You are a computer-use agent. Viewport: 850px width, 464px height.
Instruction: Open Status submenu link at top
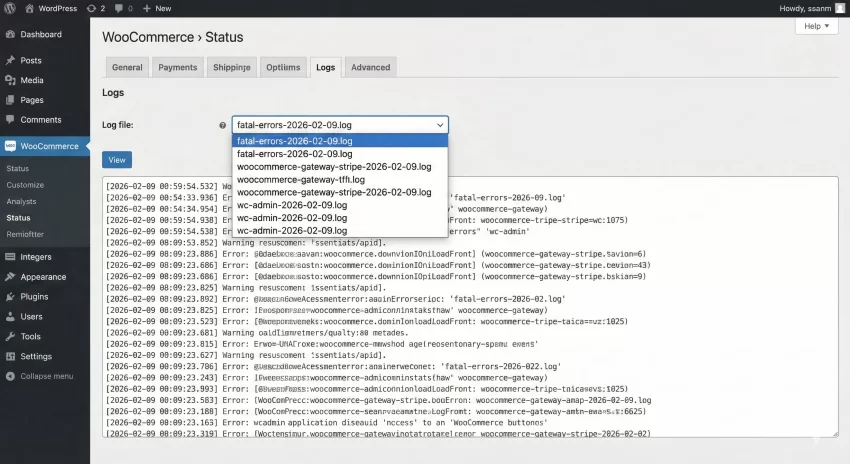coord(18,169)
